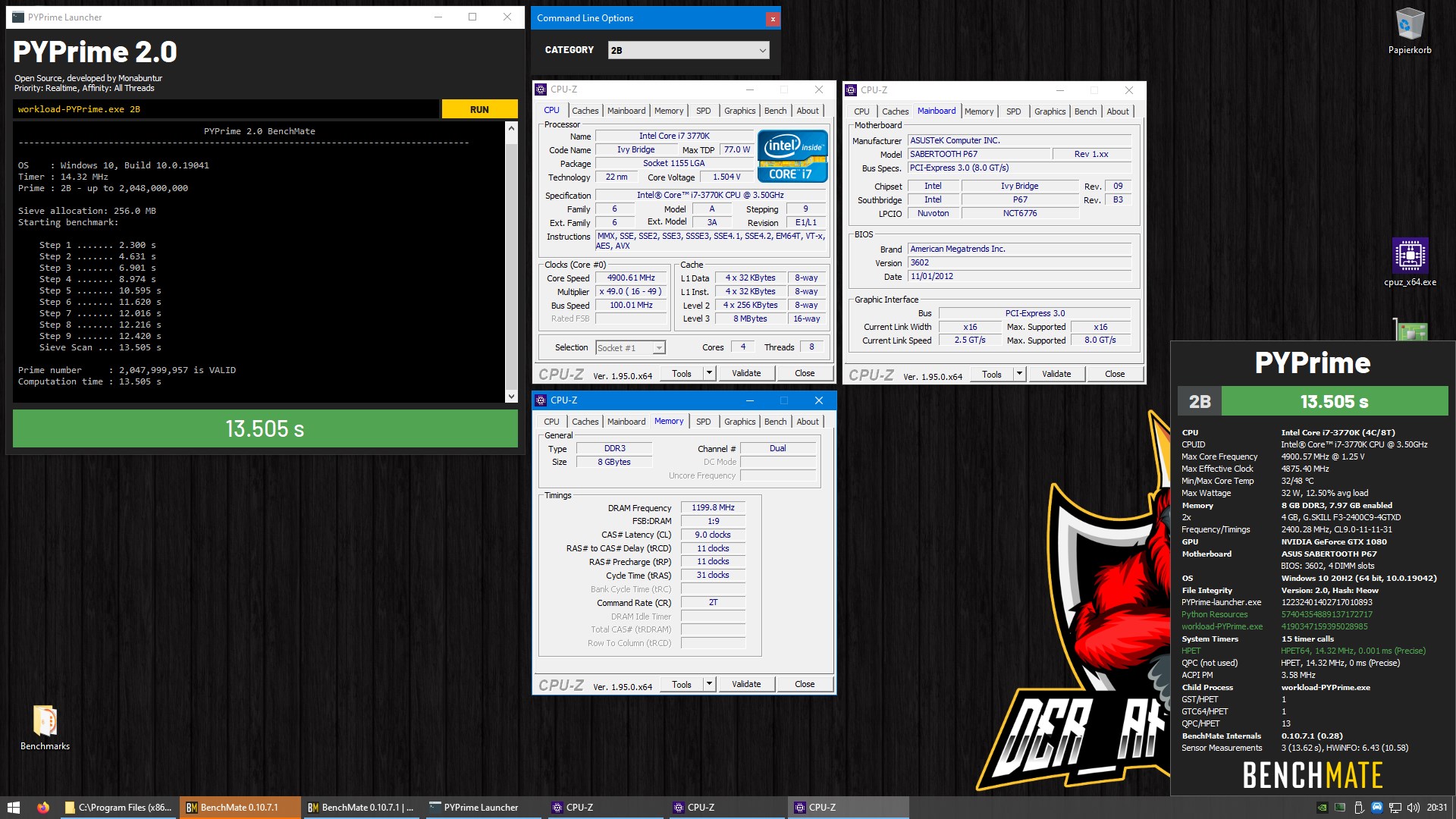Open Memory tab in CPU-Z Mainboard window
1456x819 pixels.
coord(979,111)
